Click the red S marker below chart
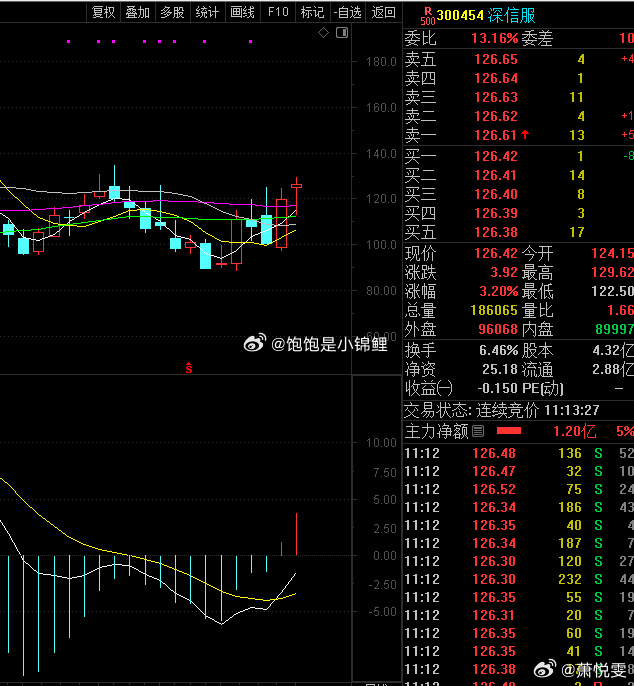This screenshot has height=686, width=634. [189, 368]
